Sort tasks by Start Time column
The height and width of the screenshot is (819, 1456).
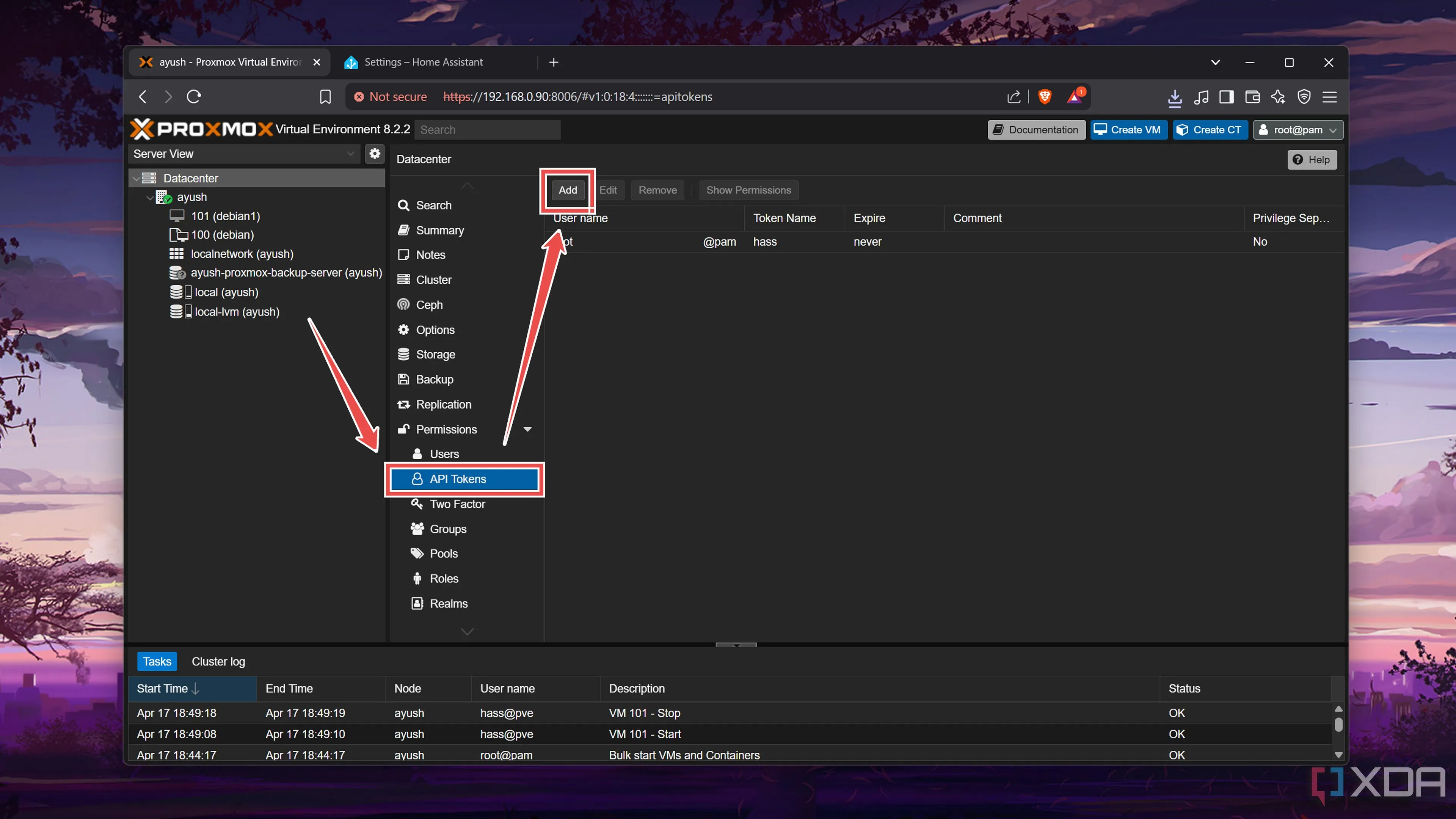click(192, 689)
